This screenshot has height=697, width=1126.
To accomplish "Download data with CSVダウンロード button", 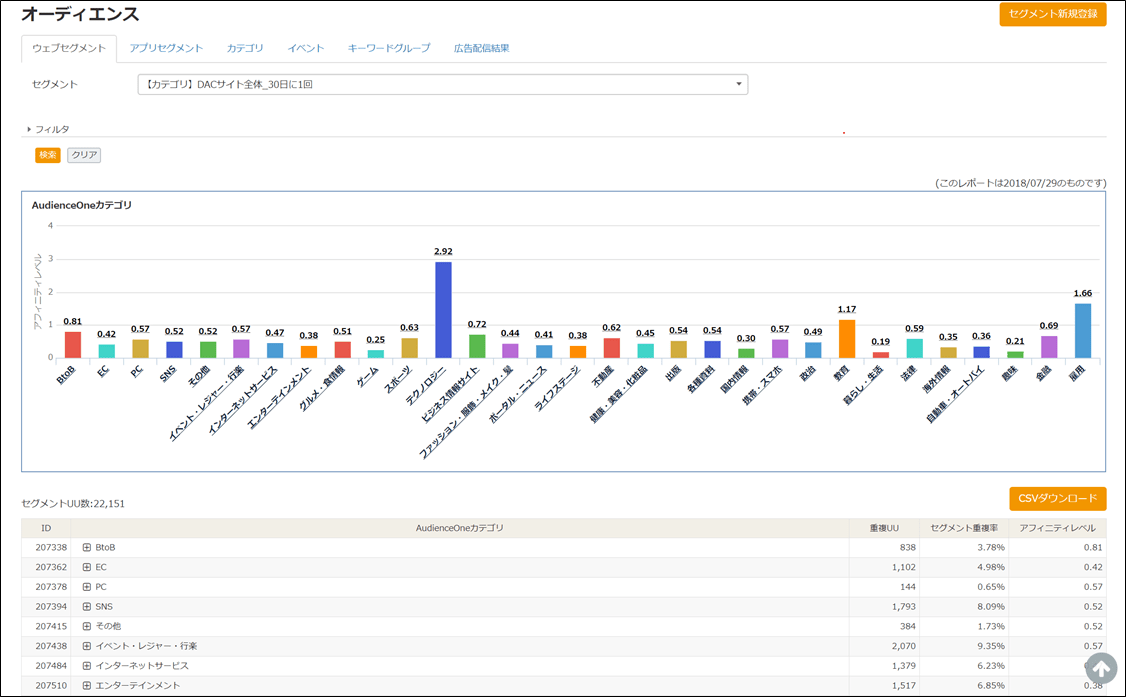I will 1057,499.
